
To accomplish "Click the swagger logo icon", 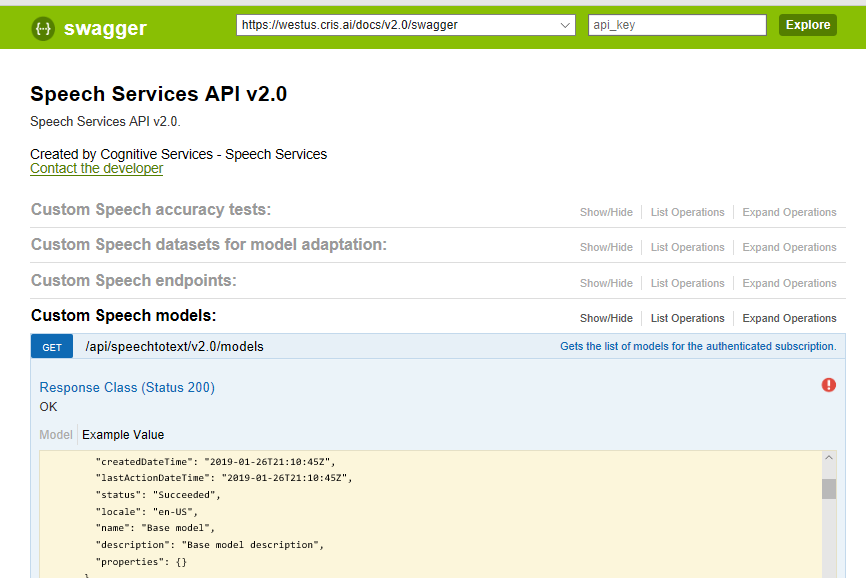I will tap(43, 28).
